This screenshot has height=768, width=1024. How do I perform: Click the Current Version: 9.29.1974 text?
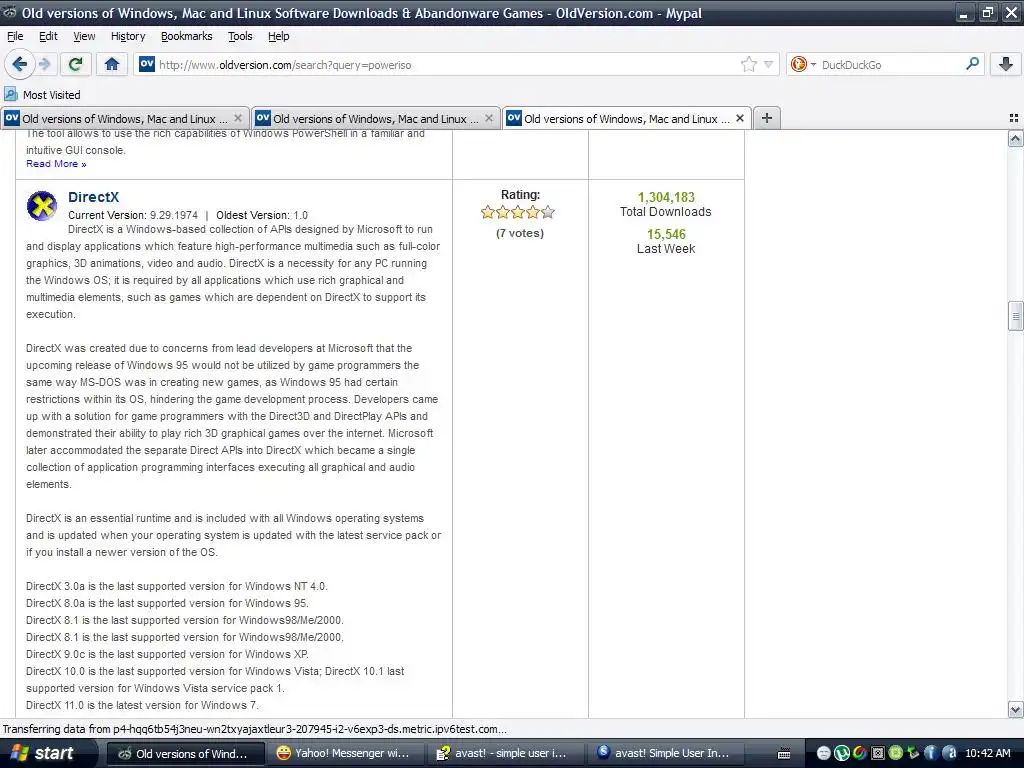click(x=133, y=216)
